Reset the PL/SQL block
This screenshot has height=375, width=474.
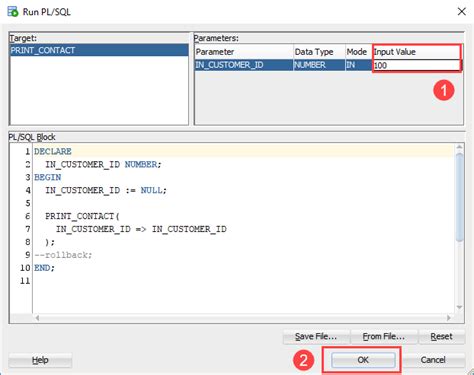point(441,337)
